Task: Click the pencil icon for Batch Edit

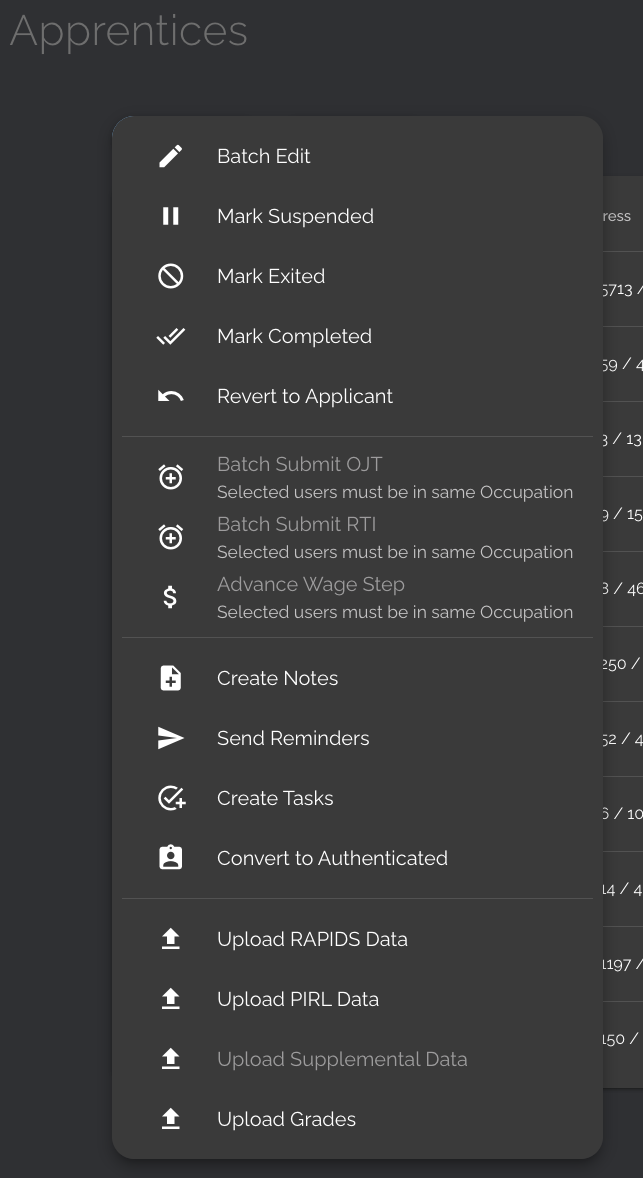Action: [171, 156]
